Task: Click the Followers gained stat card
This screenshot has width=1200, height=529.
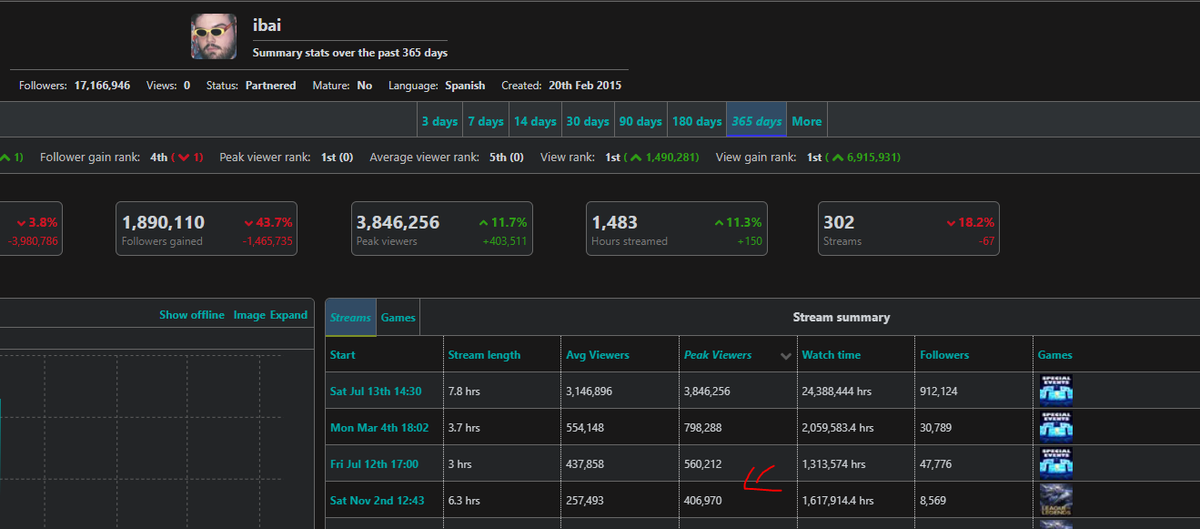Action: click(207, 229)
